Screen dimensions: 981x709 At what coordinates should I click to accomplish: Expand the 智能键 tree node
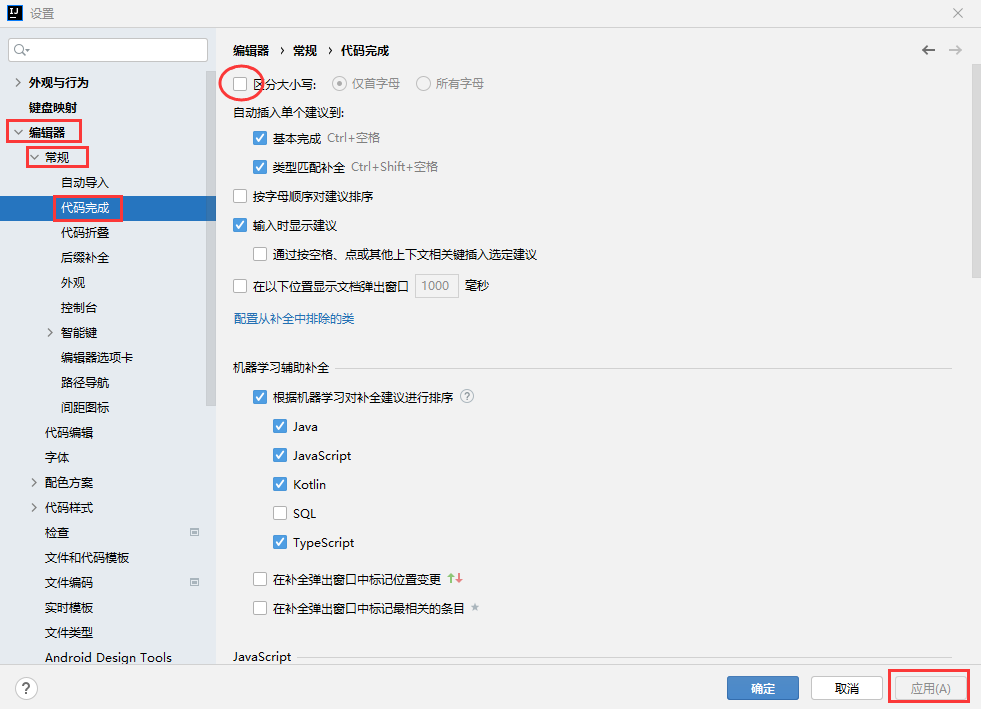(x=50, y=332)
